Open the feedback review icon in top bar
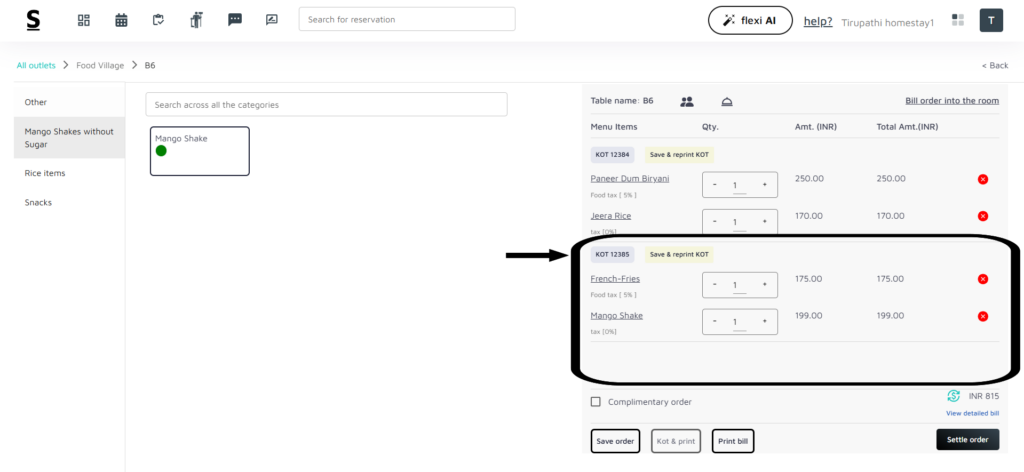The height and width of the screenshot is (472, 1024). tap(271, 20)
